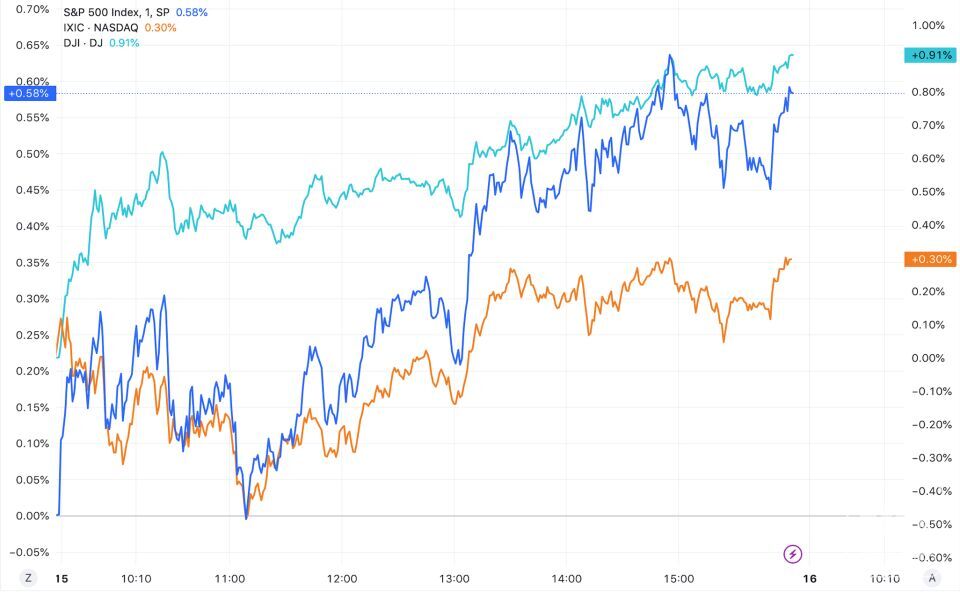Click the bold 15 date marker
This screenshot has width=960, height=594.
(62, 578)
